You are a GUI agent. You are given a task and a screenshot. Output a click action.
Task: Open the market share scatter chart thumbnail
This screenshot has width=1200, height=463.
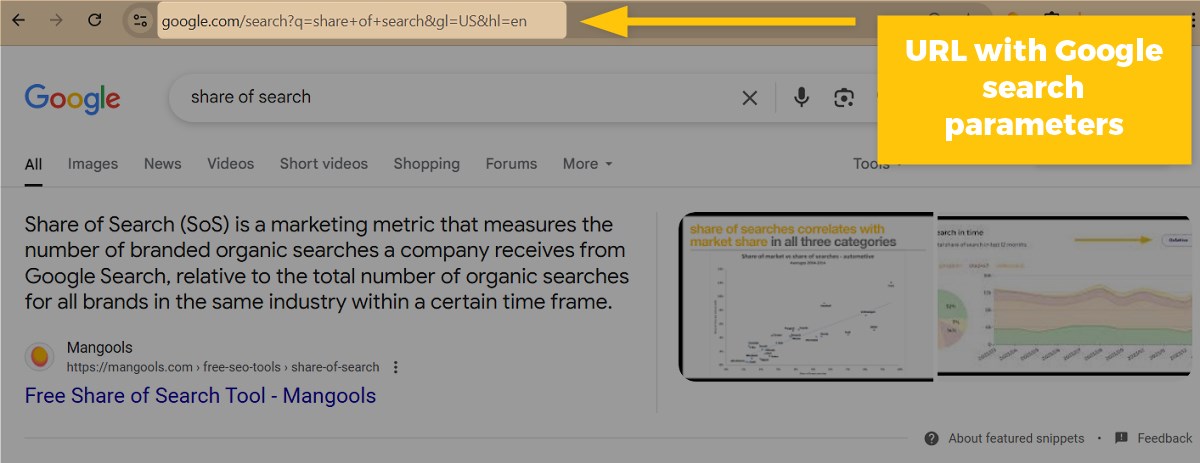(x=806, y=297)
